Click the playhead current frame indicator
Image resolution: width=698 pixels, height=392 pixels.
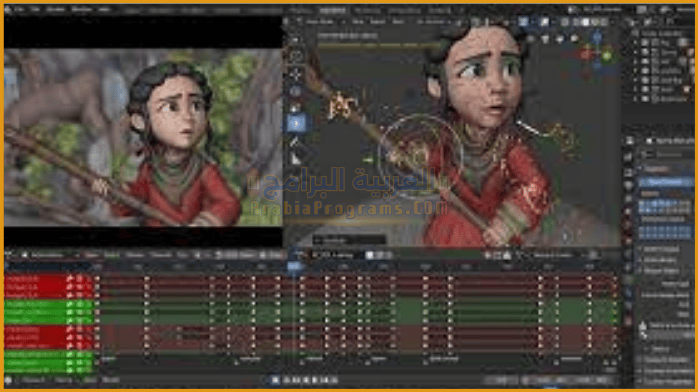[x=294, y=267]
